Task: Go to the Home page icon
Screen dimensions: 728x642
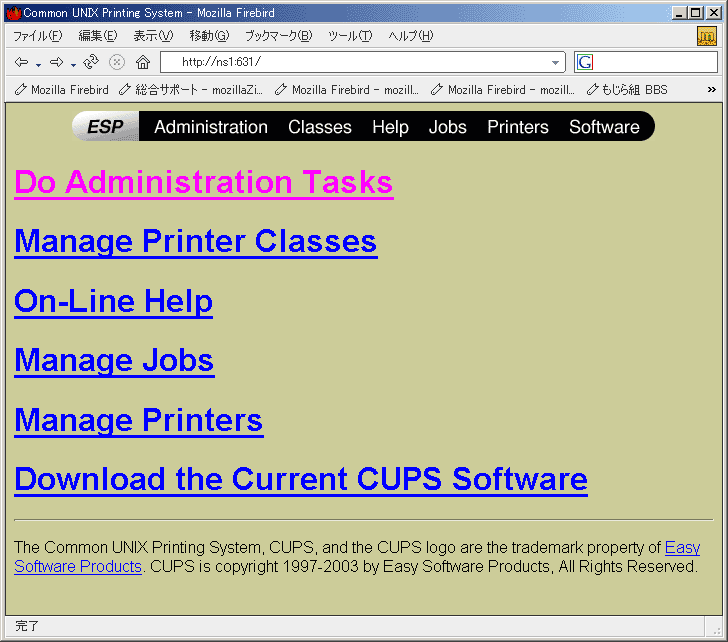Action: coord(143,62)
